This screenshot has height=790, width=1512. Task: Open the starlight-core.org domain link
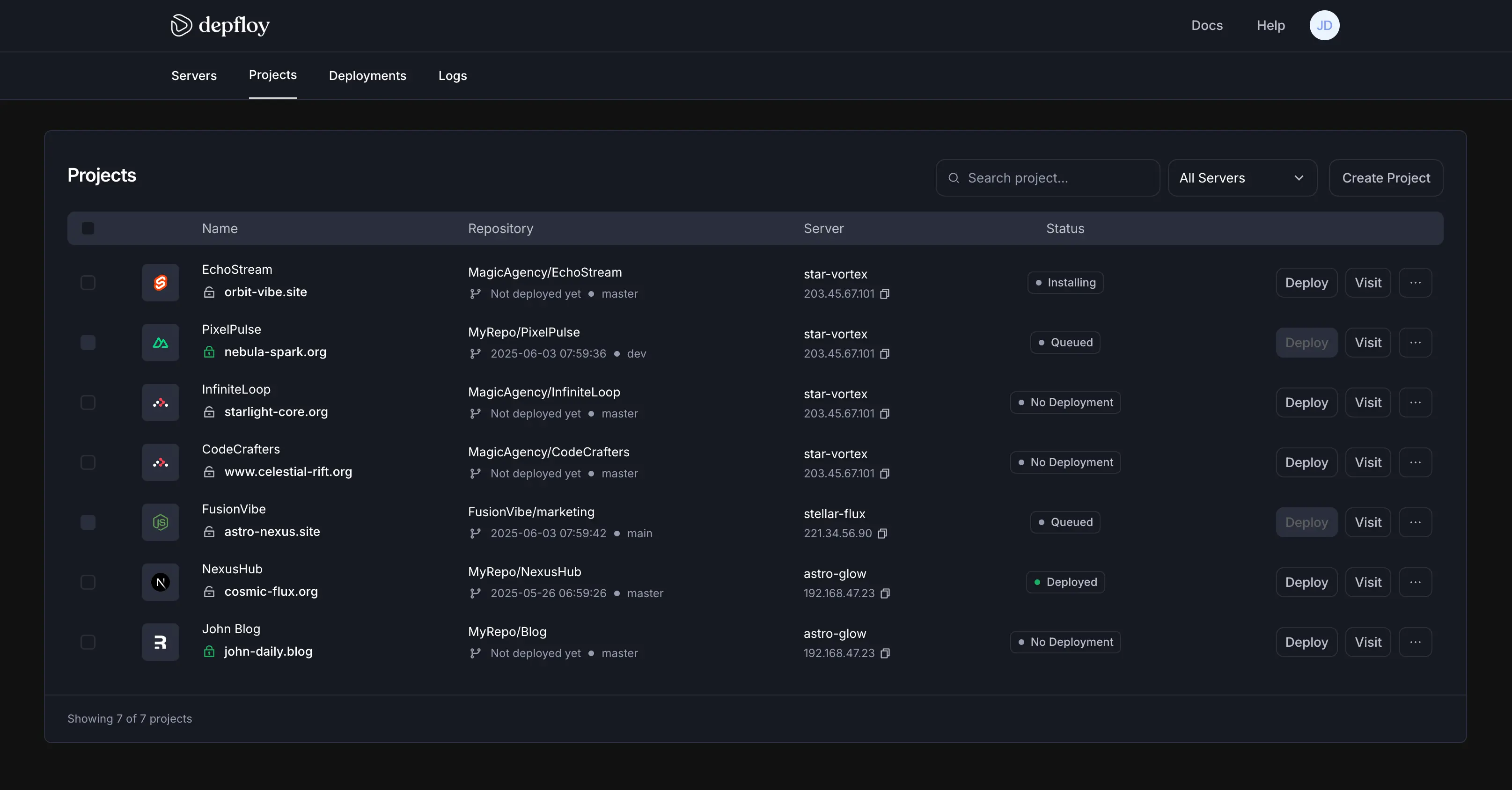pyautogui.click(x=276, y=412)
